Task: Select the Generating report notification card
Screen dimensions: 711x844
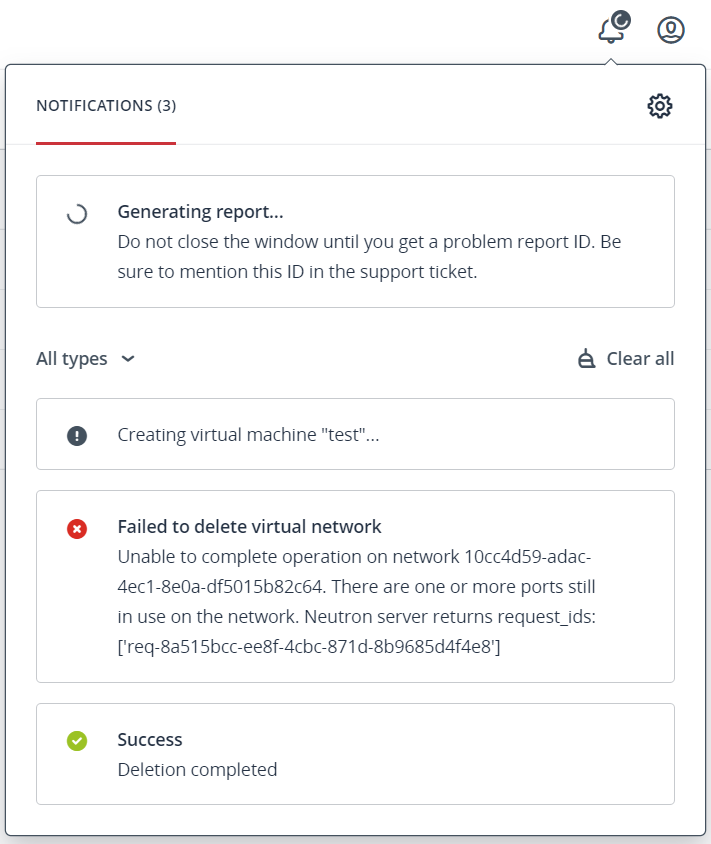Action: click(355, 241)
